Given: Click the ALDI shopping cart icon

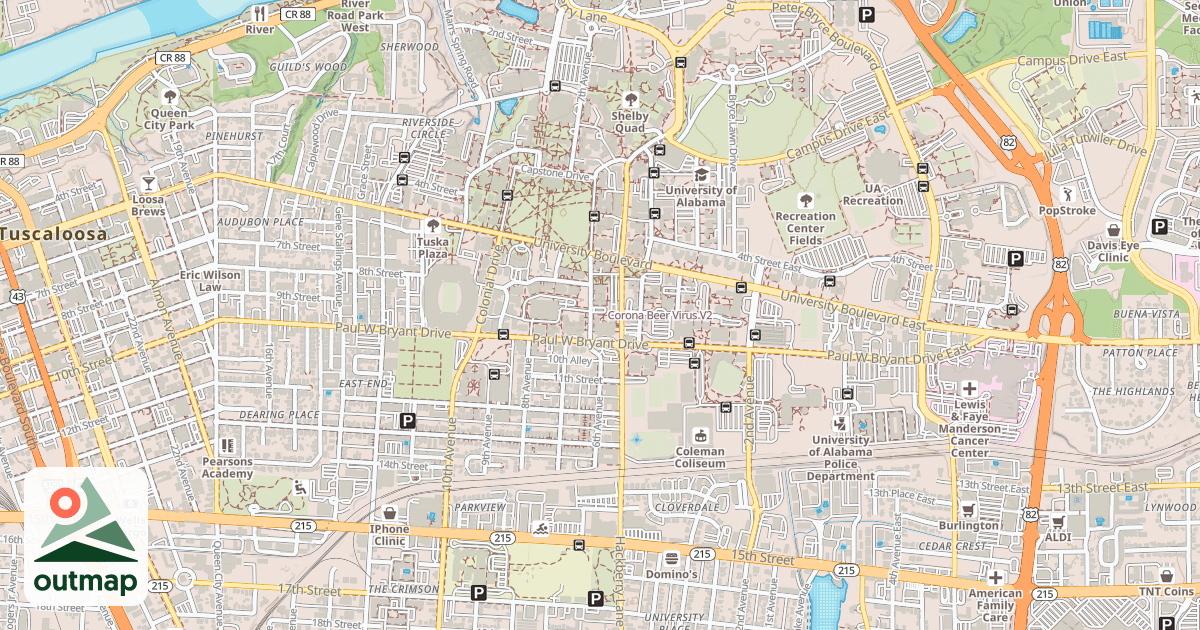Looking at the screenshot, I should pos(1058,521).
